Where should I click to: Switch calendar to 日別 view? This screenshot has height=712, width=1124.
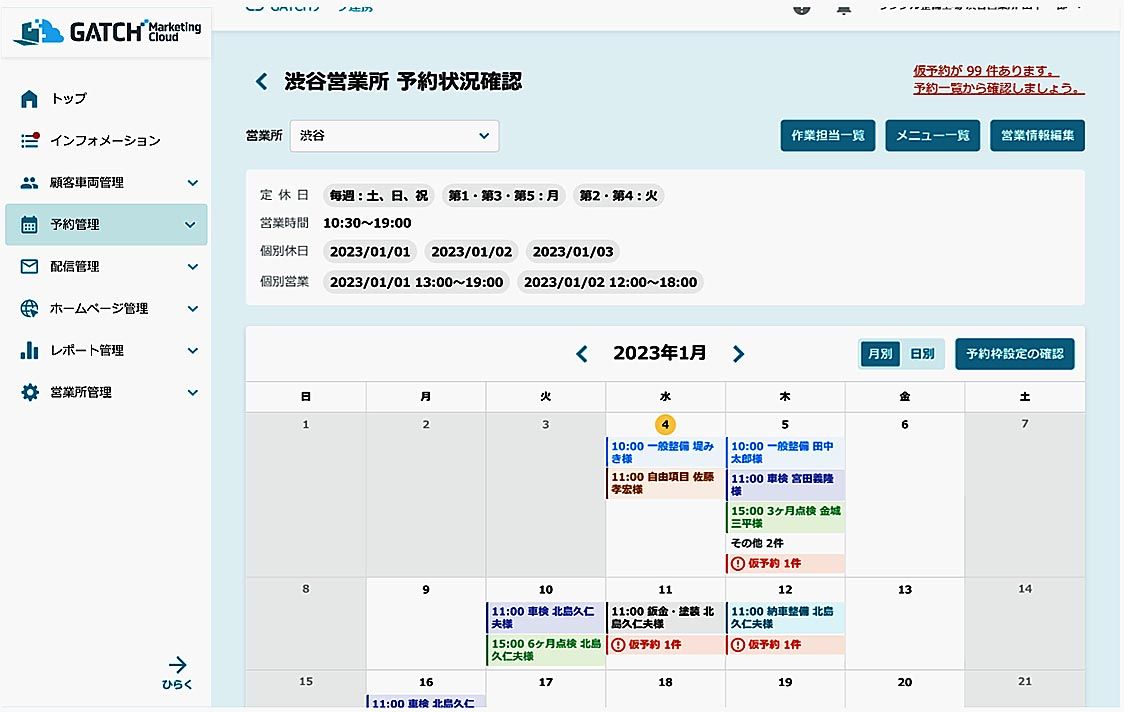tap(921, 354)
